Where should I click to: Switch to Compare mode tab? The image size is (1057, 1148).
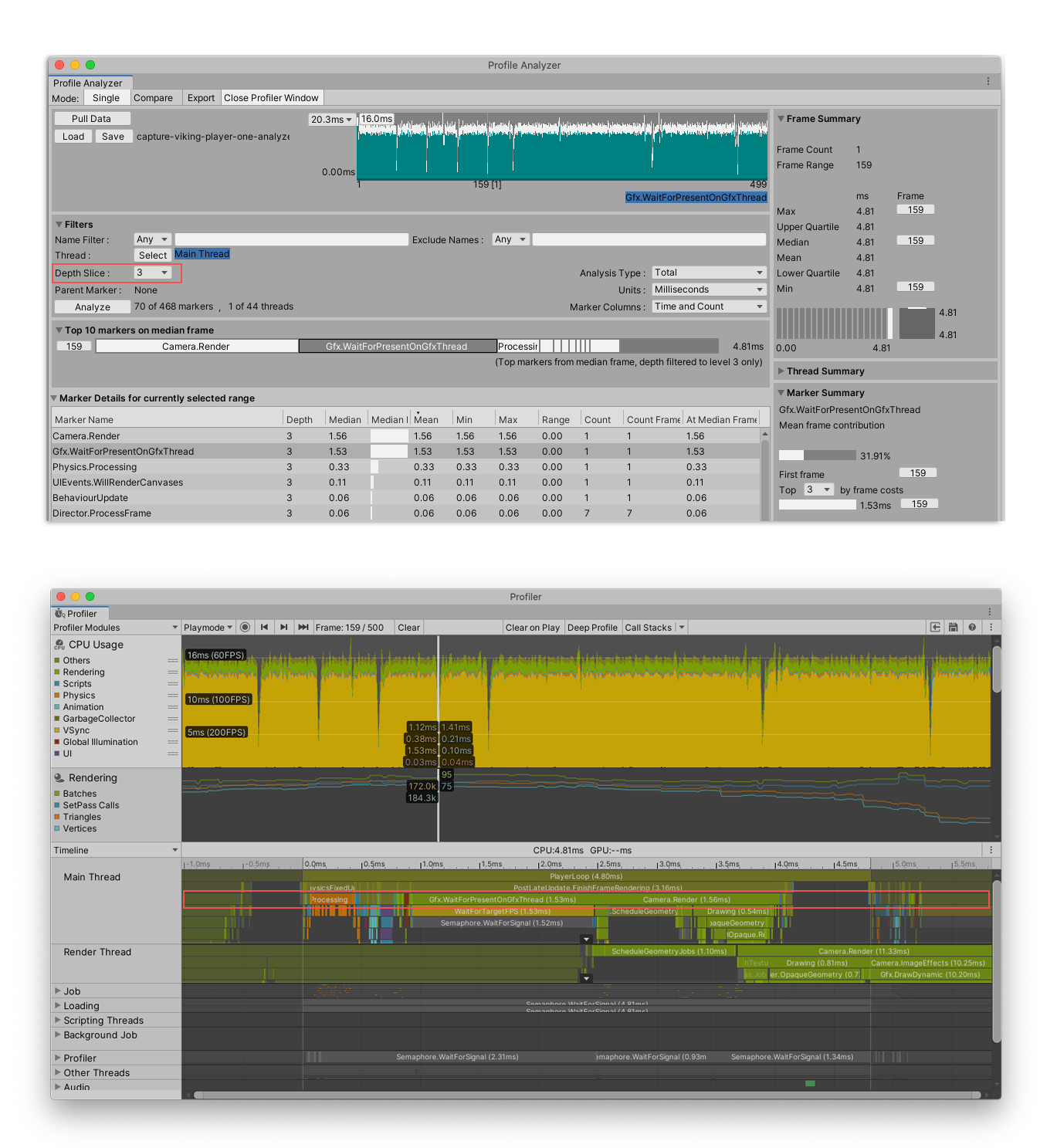[153, 98]
